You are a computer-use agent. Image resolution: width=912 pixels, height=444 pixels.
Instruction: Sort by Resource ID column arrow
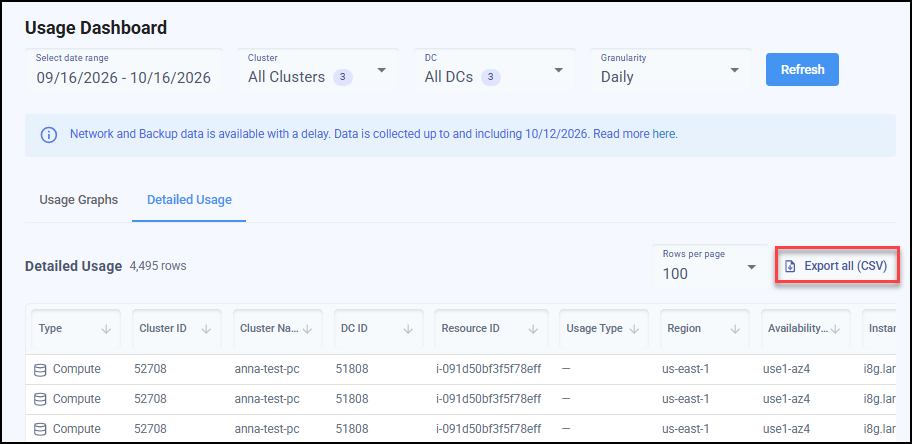click(x=533, y=329)
